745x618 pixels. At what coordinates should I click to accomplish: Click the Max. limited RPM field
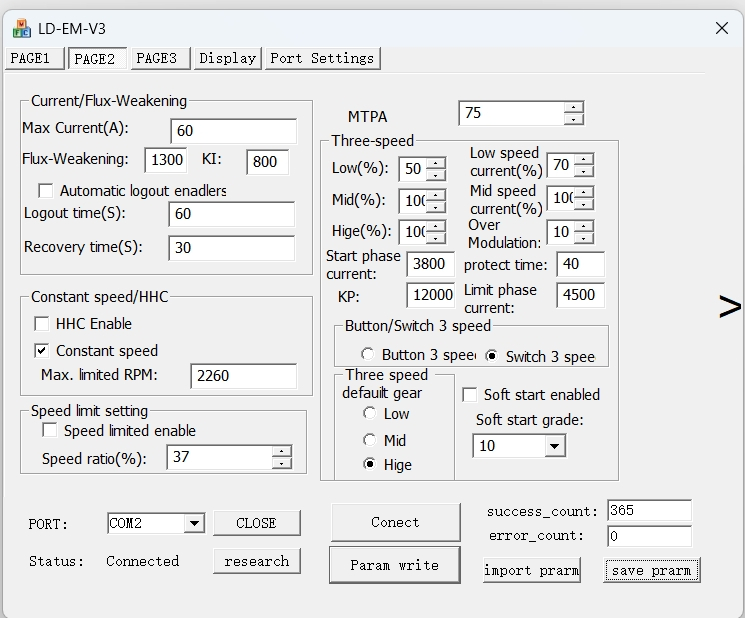[x=244, y=376]
